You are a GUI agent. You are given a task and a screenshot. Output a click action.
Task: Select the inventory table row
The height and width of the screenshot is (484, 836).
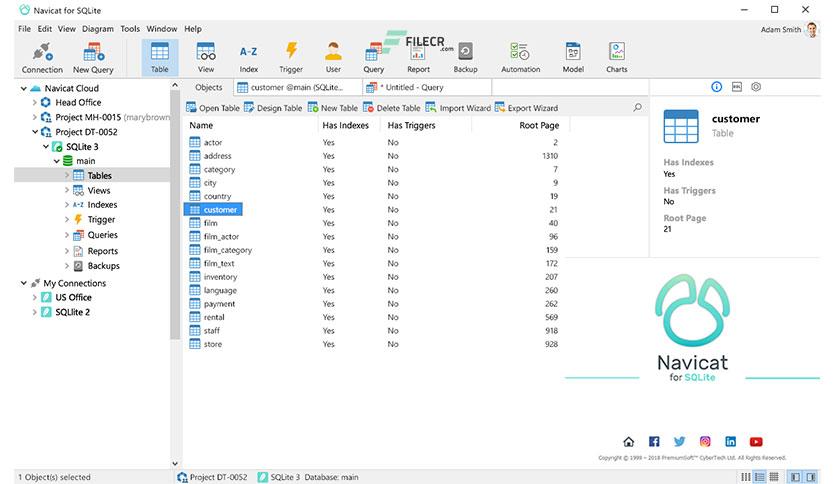click(x=374, y=277)
